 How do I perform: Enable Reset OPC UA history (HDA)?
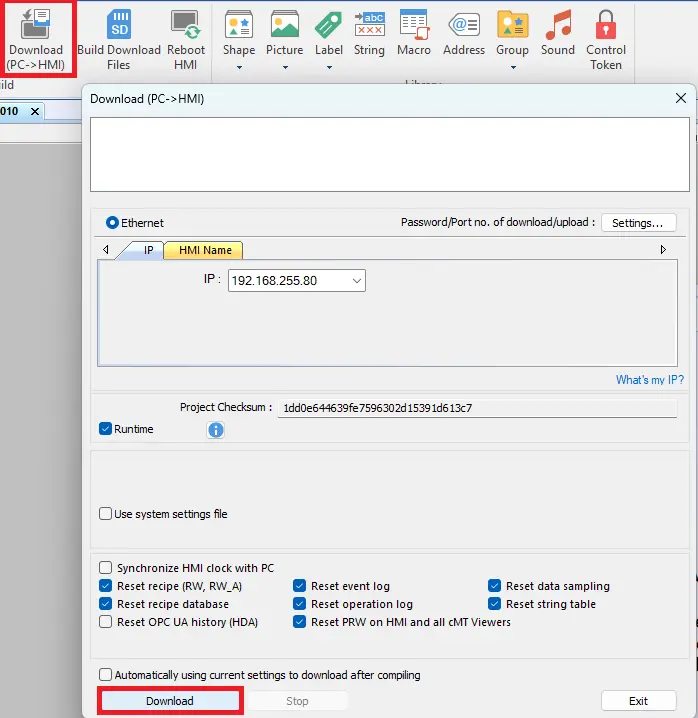coord(105,621)
